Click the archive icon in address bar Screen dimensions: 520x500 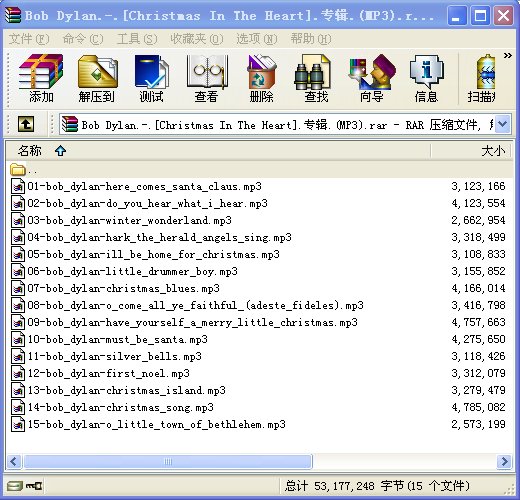coord(70,124)
